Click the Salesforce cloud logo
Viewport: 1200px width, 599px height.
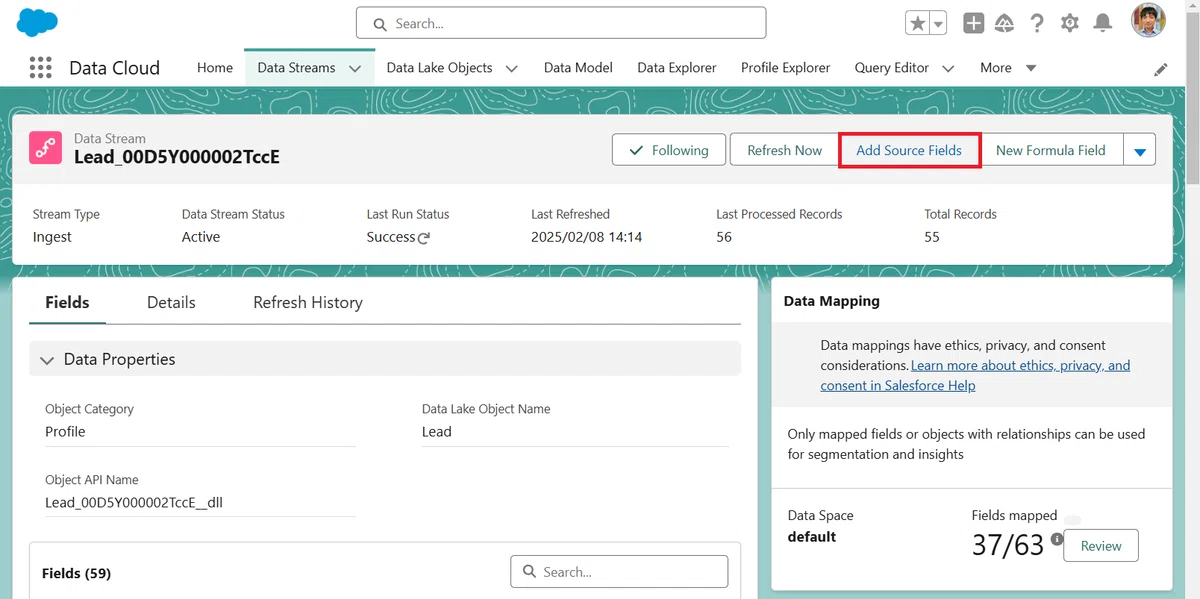[38, 22]
